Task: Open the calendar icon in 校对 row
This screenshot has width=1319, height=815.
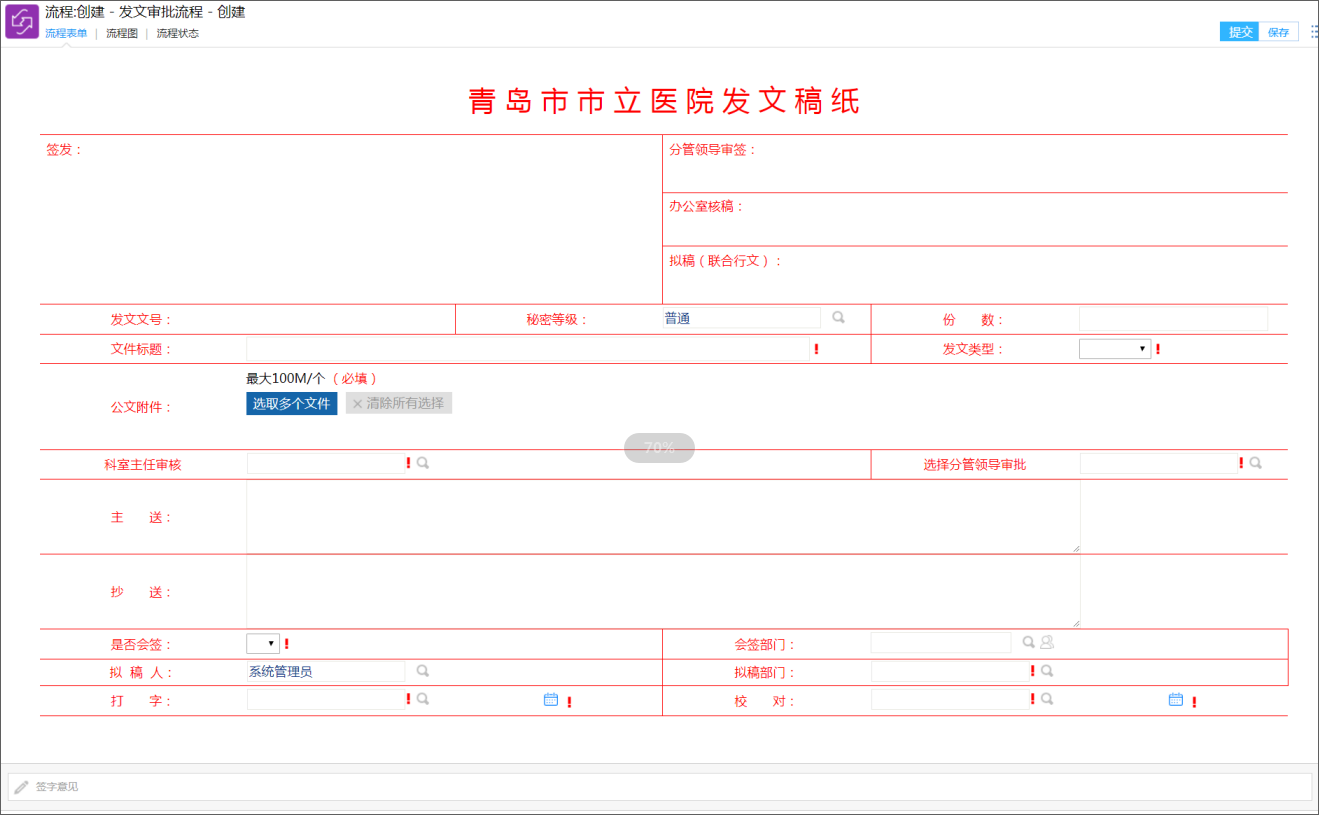Action: click(1176, 699)
